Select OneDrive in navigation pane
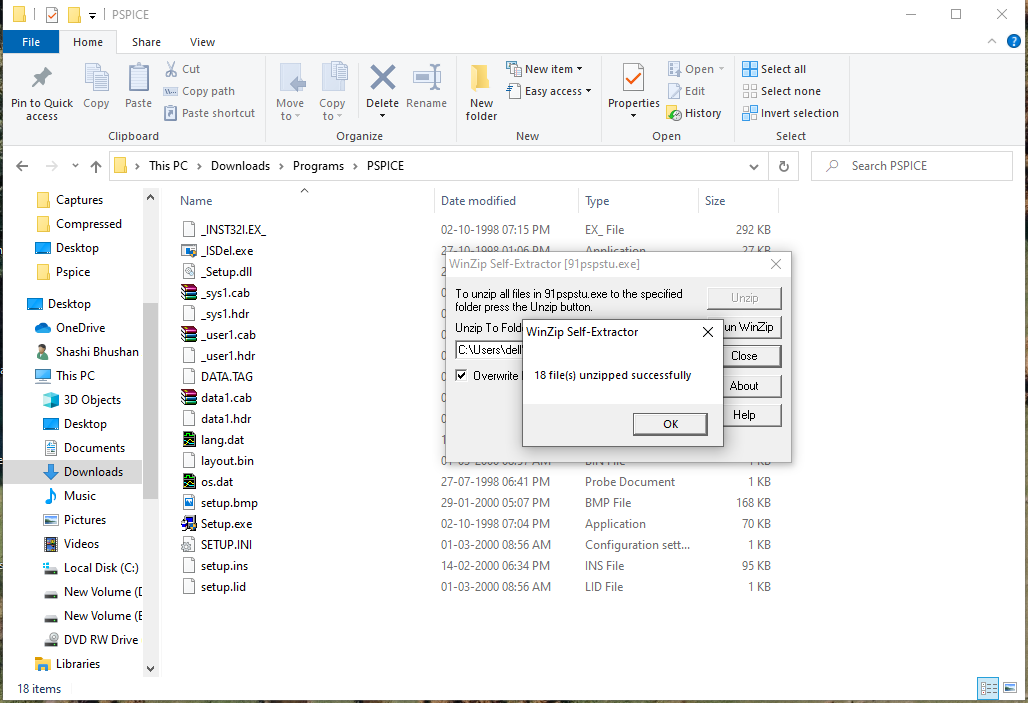This screenshot has height=703, width=1028. tap(80, 327)
